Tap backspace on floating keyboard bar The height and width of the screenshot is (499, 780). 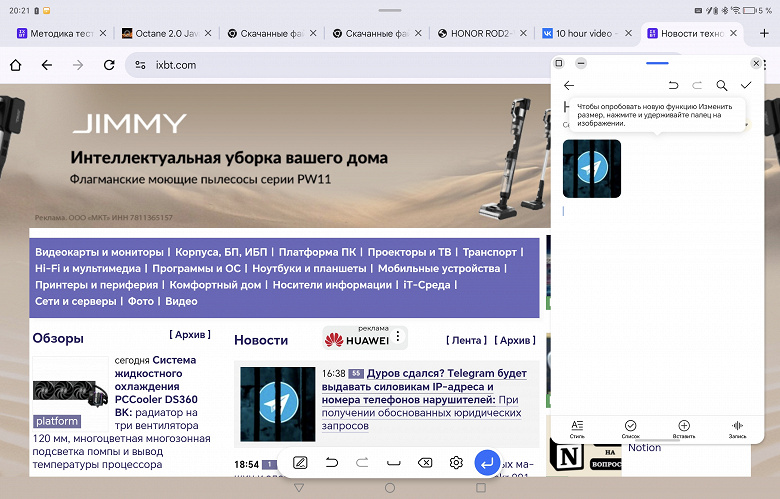(425, 463)
